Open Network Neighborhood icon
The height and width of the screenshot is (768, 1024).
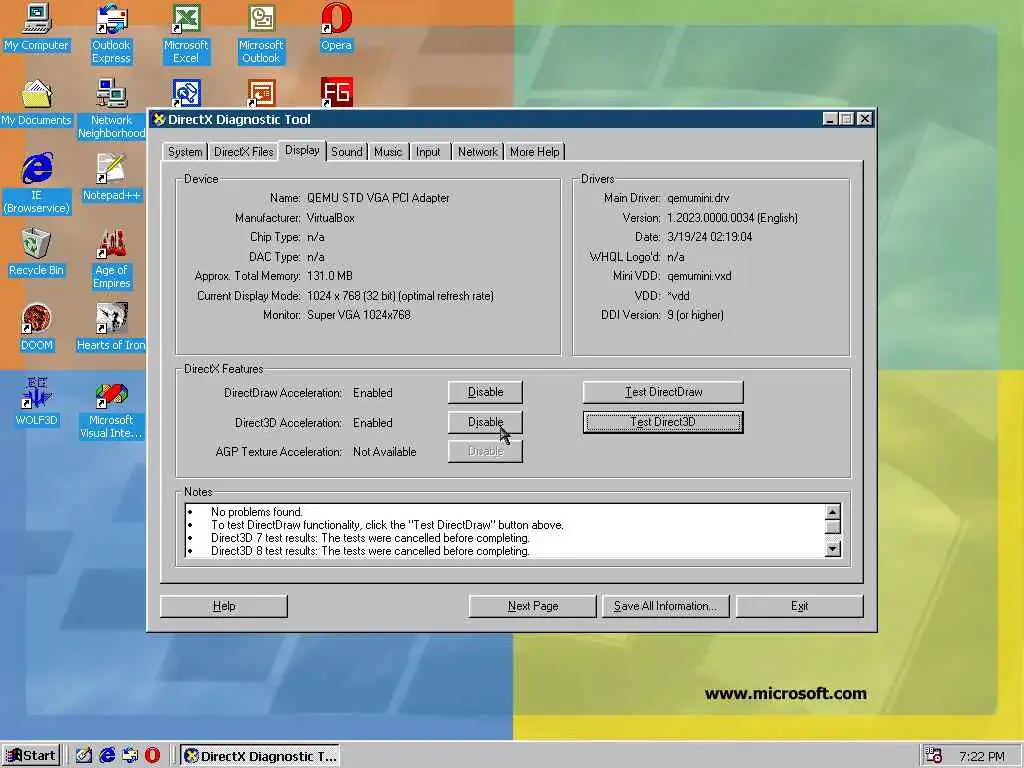click(x=112, y=108)
